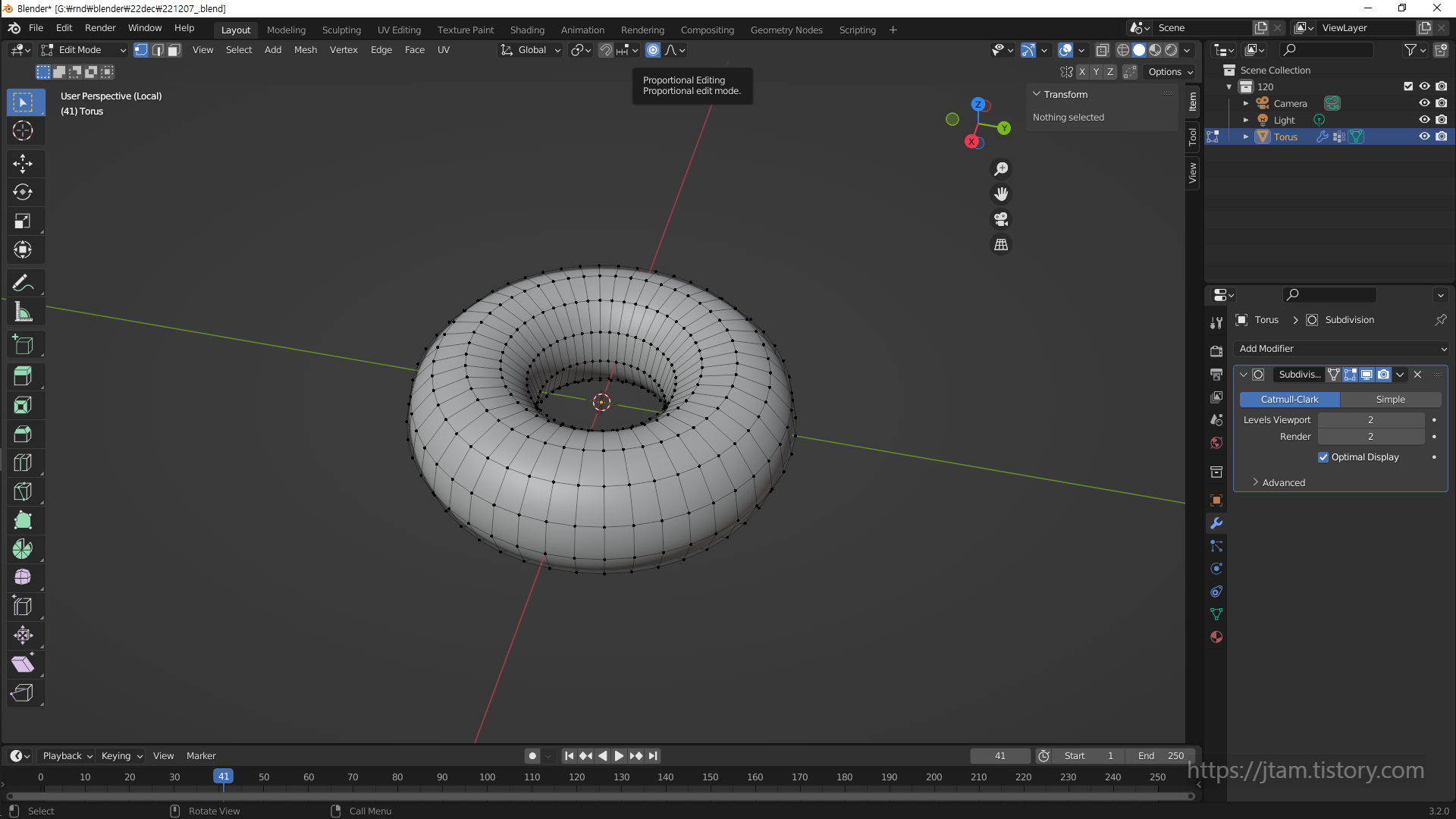1456x819 pixels.
Task: Click the Levels Viewport value field
Action: coord(1370,420)
